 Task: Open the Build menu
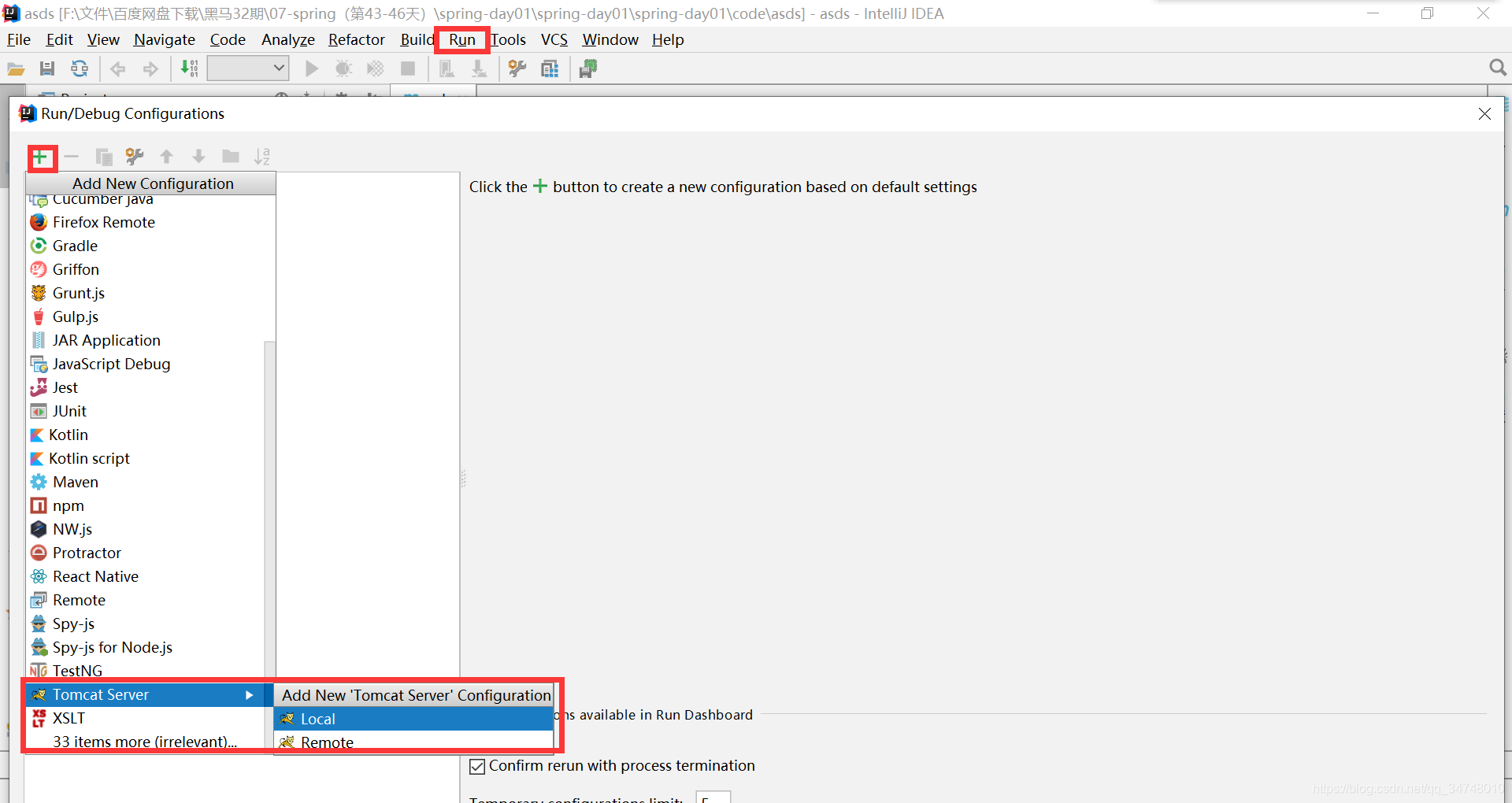[x=417, y=39]
